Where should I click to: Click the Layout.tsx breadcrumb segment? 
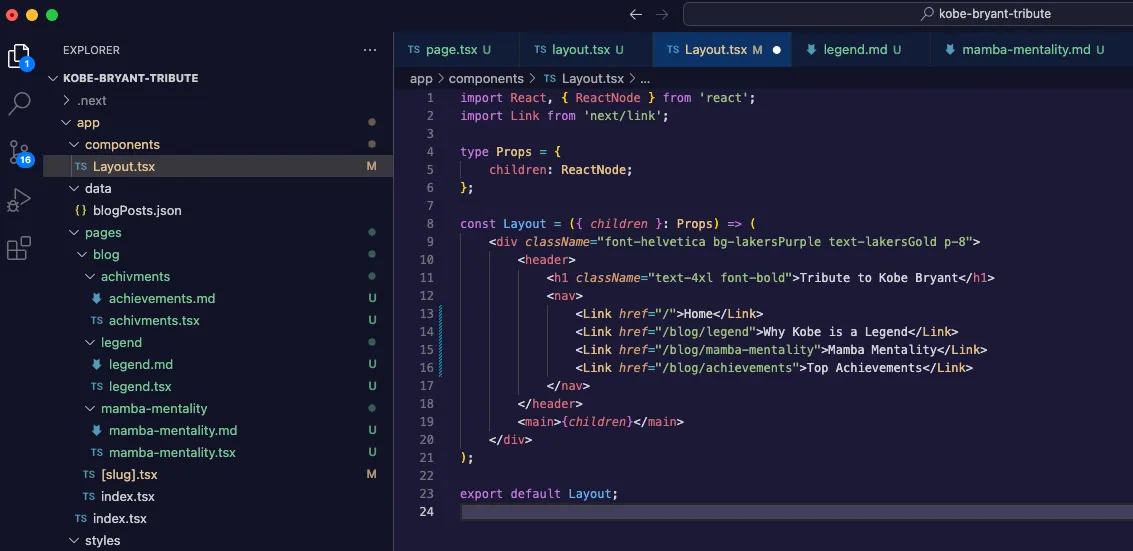pyautogui.click(x=584, y=79)
